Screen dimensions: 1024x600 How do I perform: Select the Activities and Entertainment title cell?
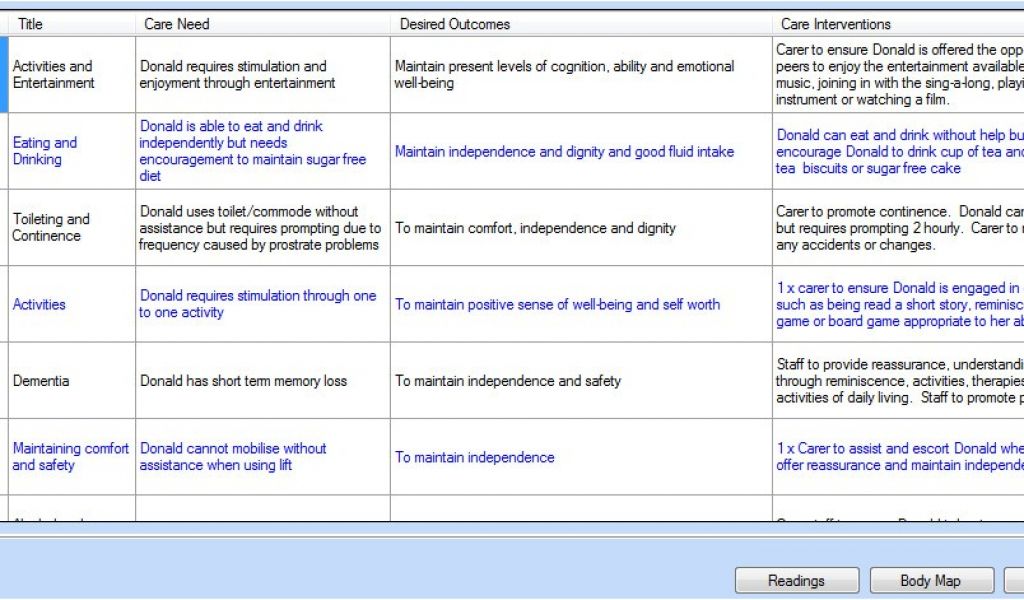(x=52, y=75)
